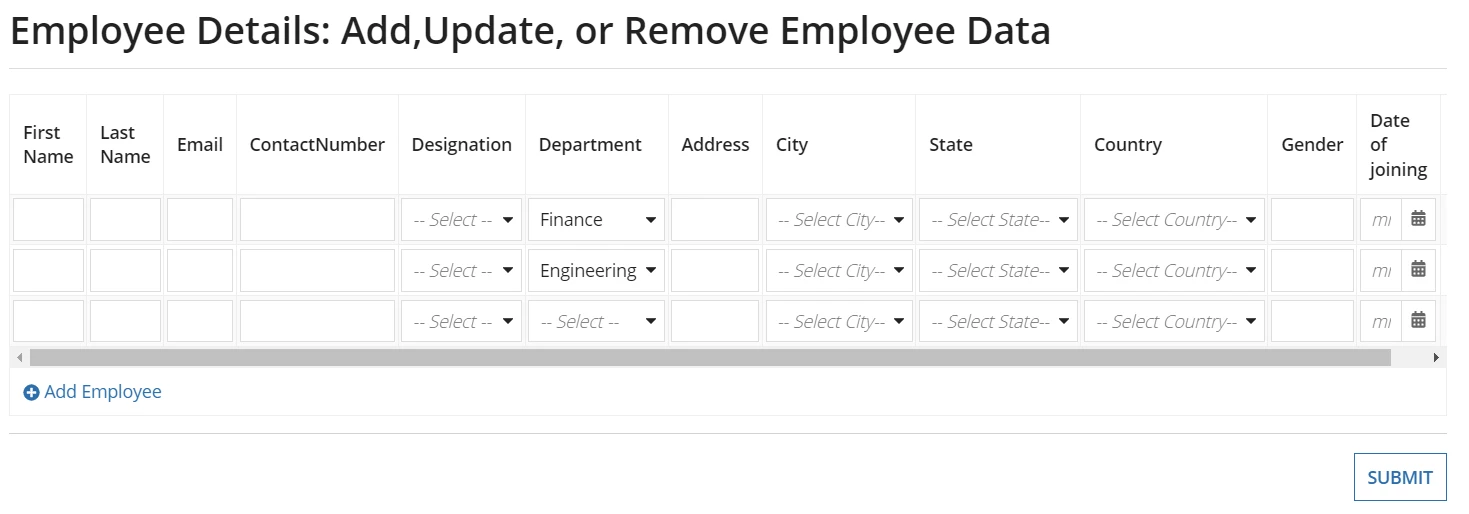This screenshot has width=1469, height=514.
Task: Open second row Select State dropdown
Action: [x=998, y=270]
